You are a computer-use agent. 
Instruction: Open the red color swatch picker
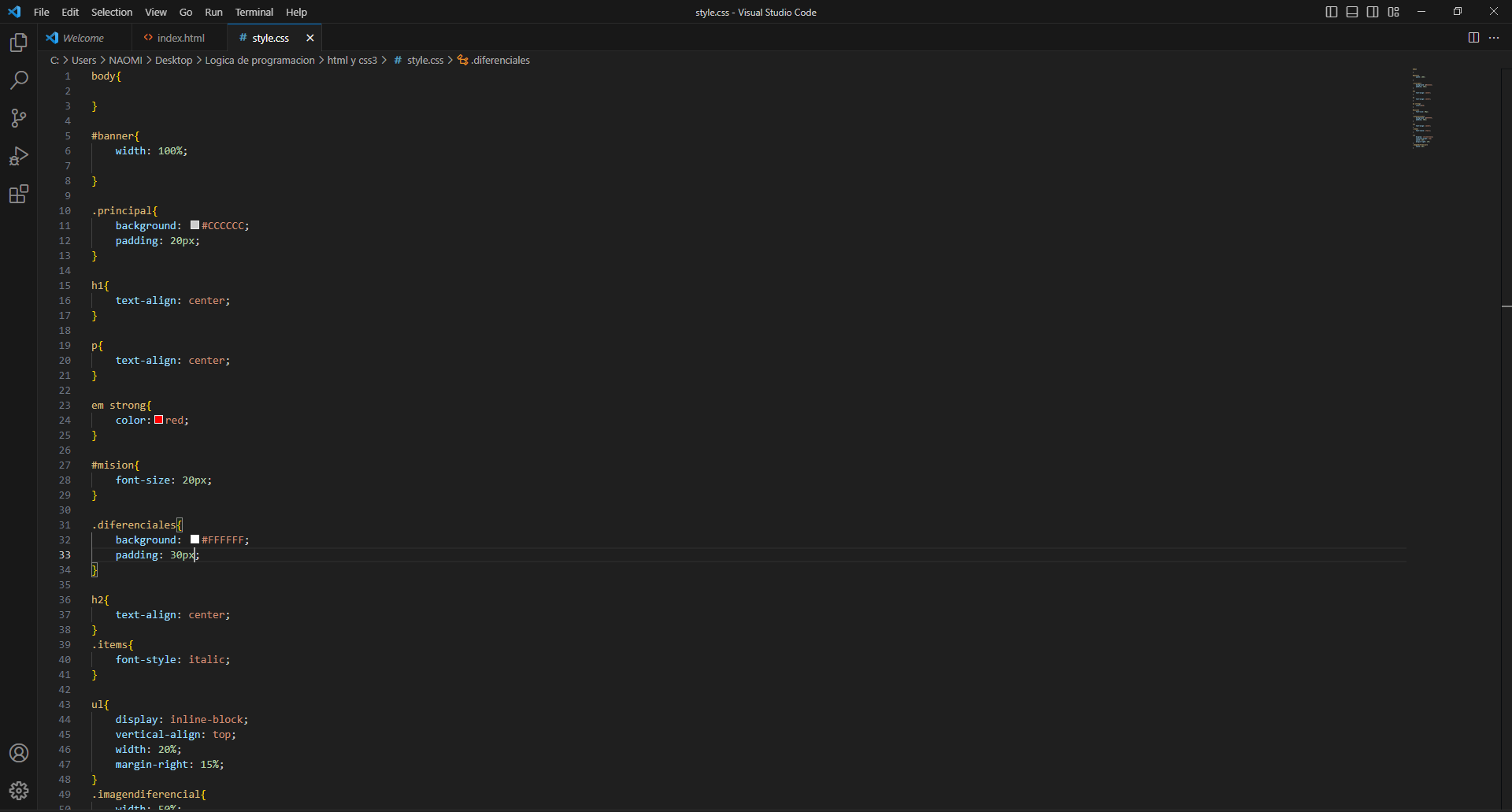(x=158, y=420)
